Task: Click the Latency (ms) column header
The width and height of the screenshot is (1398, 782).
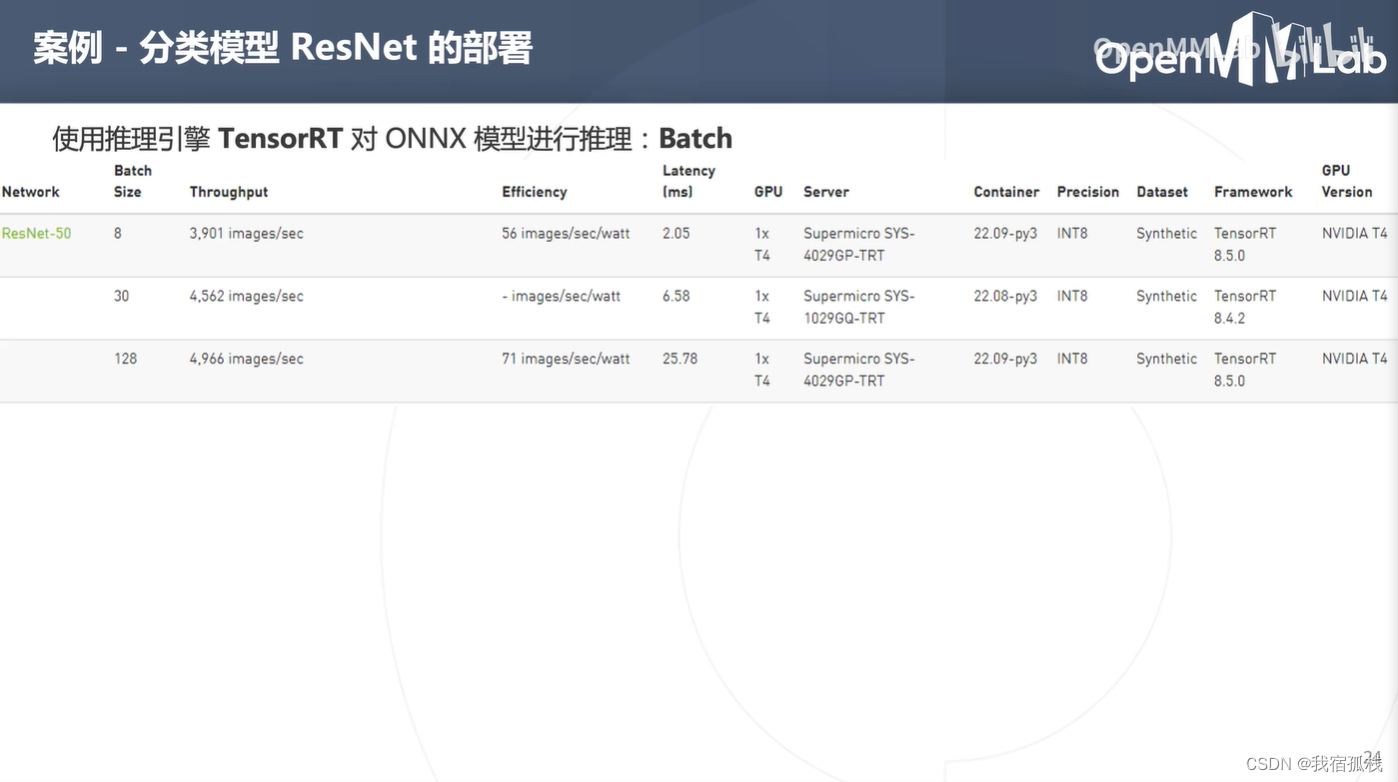Action: click(689, 181)
